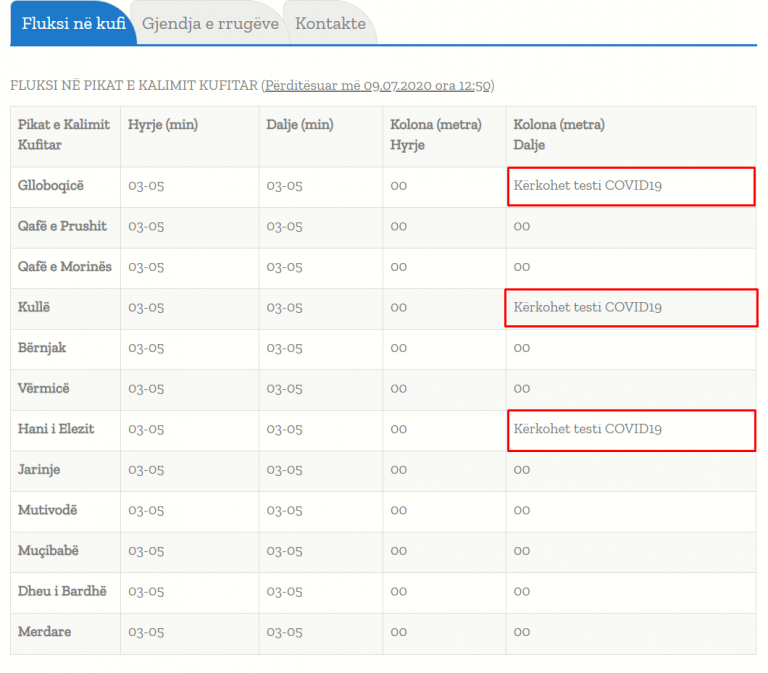768x673 pixels.
Task: Click the Përditësuar më 09.07.2020 timestamp link
Action: pos(377,86)
